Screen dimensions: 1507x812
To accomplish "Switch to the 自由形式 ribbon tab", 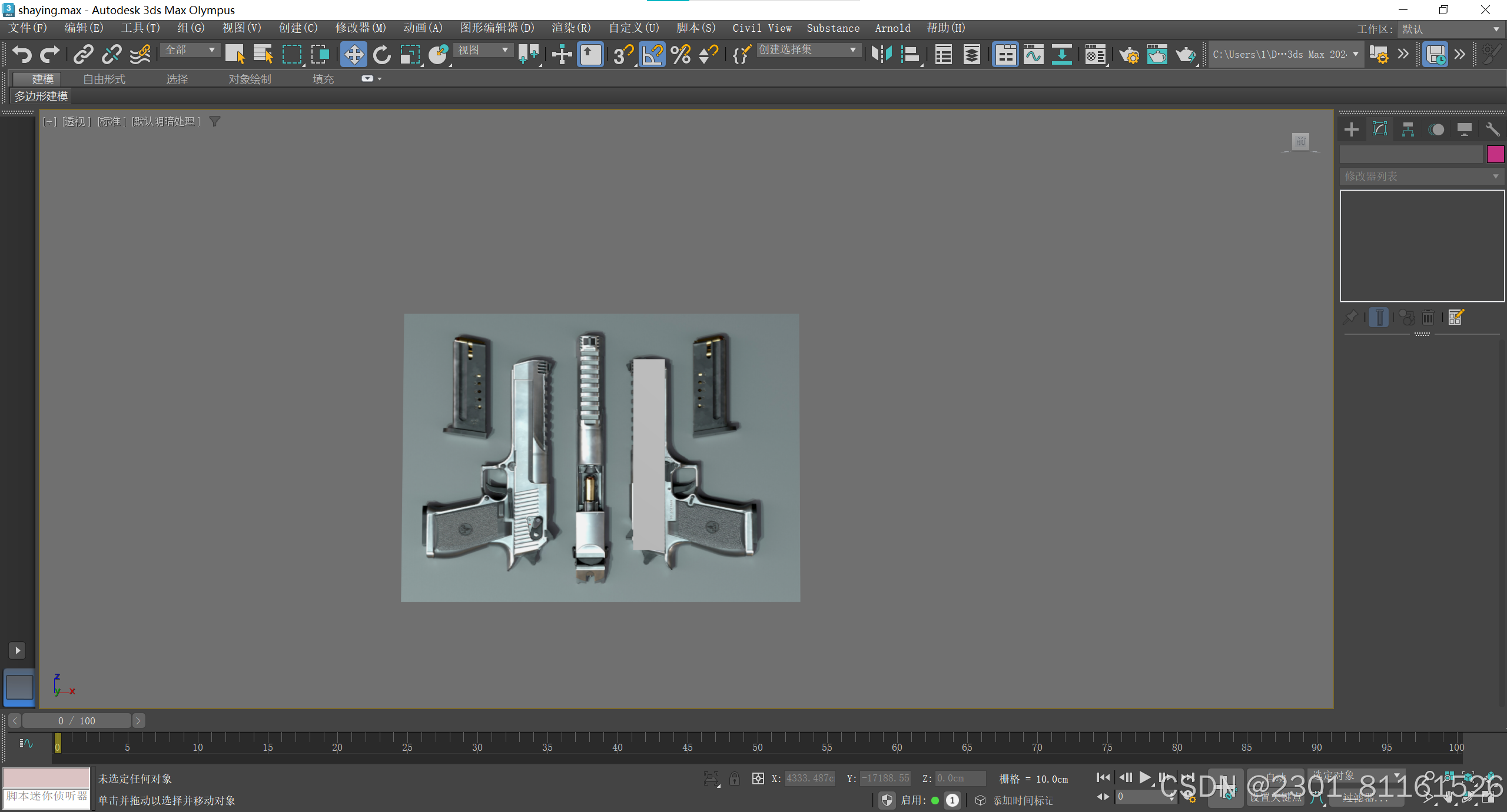I will [104, 79].
